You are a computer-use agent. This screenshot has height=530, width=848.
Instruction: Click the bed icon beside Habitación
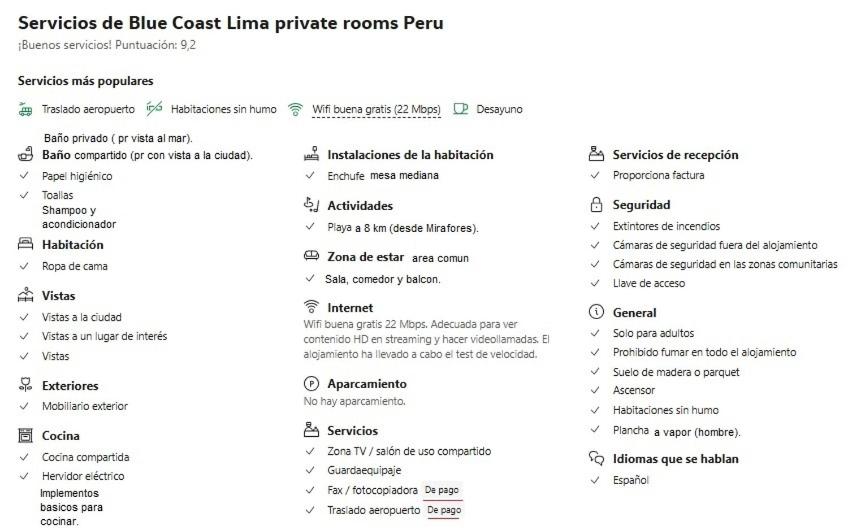click(25, 243)
